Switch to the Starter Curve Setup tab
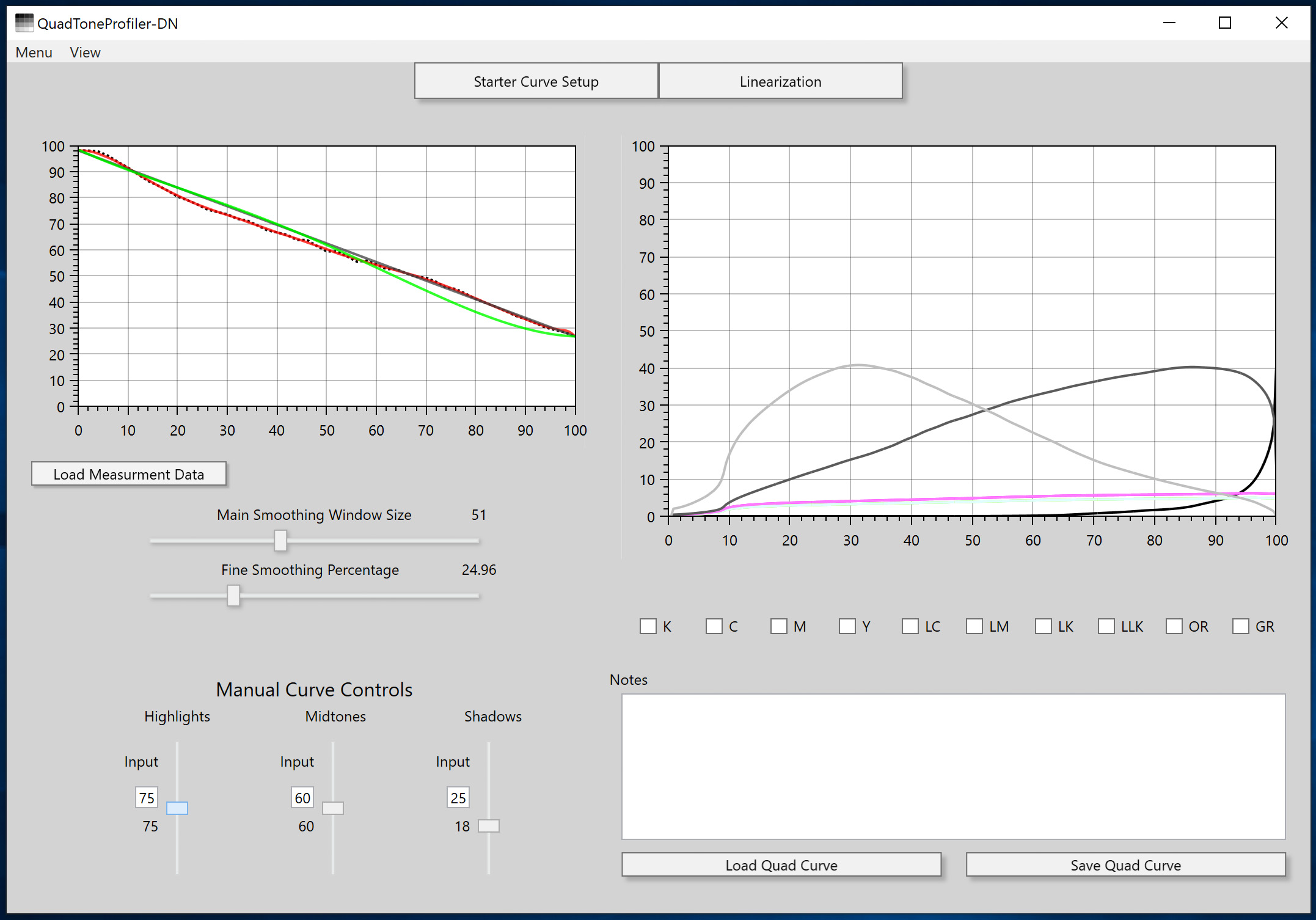 (x=536, y=81)
